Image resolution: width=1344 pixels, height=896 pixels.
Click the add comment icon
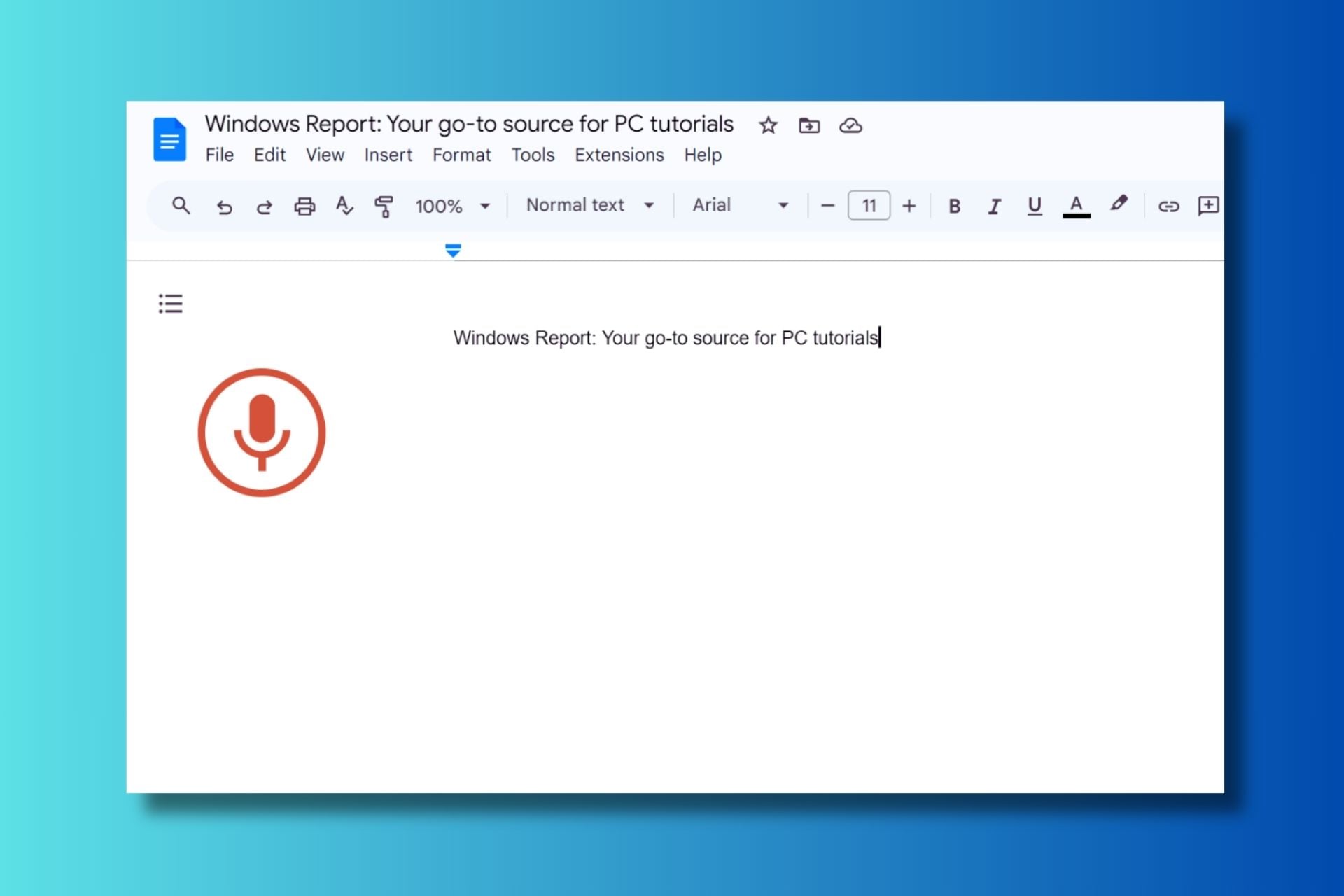point(1208,206)
